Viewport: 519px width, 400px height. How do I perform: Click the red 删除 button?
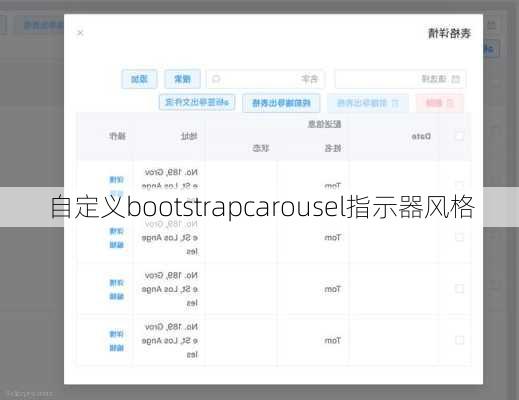point(440,103)
